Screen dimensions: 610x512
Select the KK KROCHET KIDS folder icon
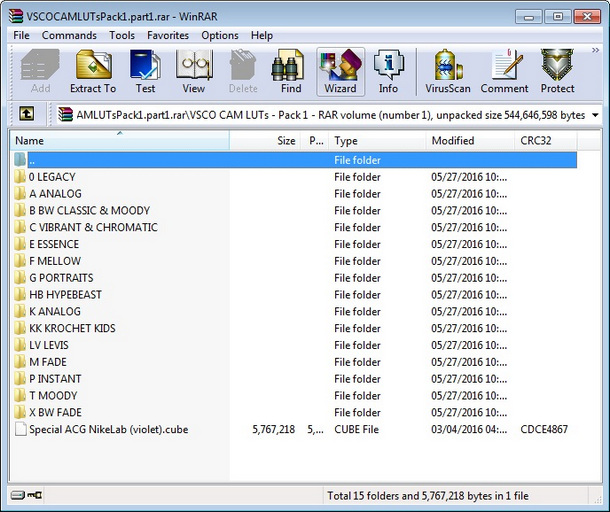(x=20, y=328)
